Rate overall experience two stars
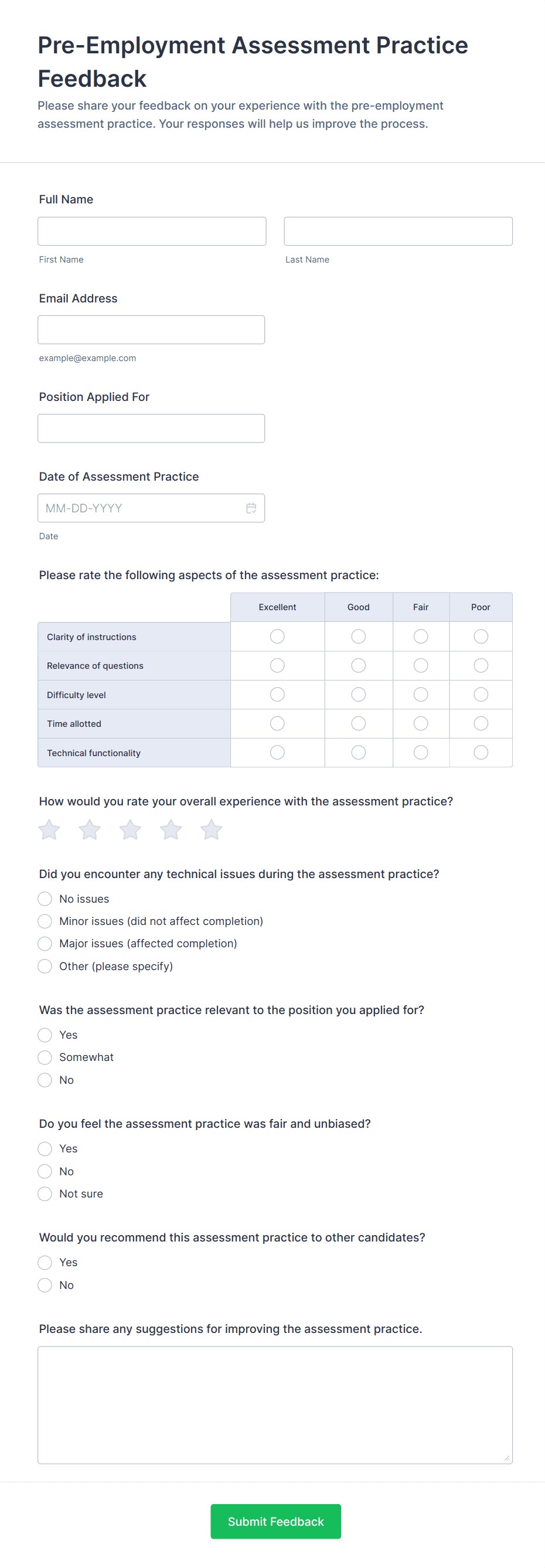The image size is (545, 1568). [90, 829]
